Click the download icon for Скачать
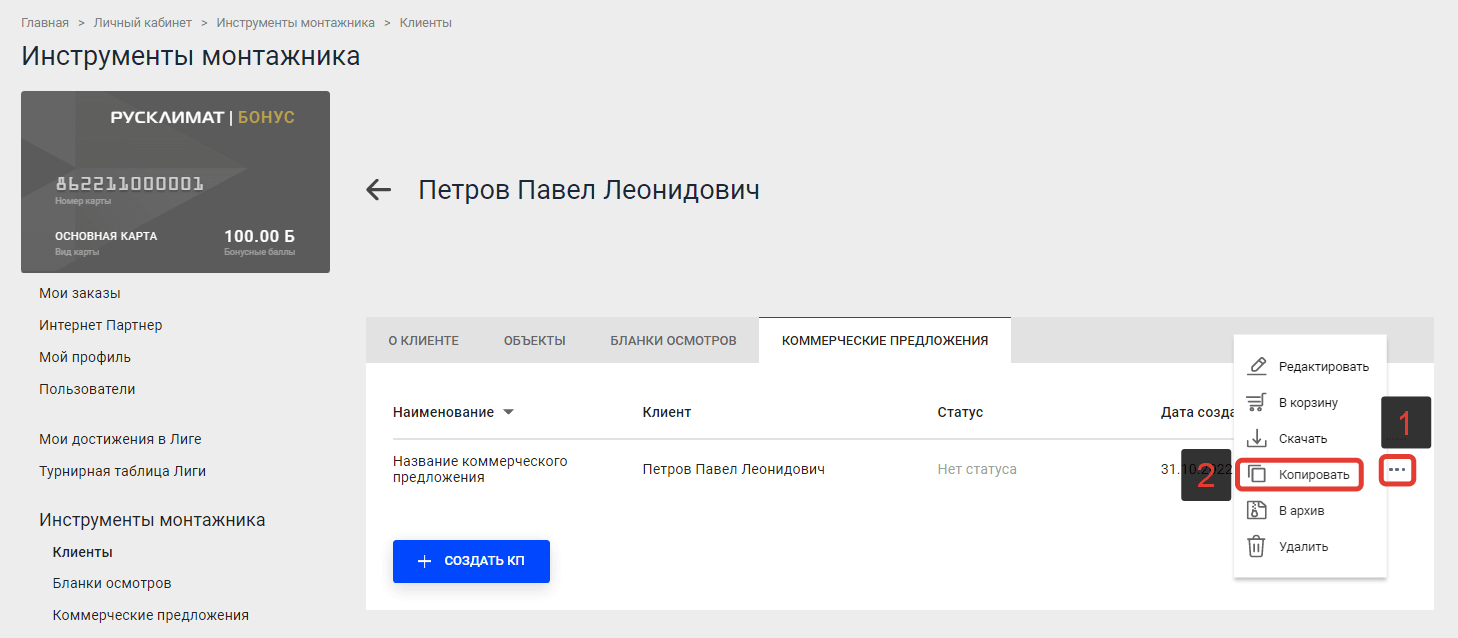The height and width of the screenshot is (638, 1458). click(x=1257, y=438)
